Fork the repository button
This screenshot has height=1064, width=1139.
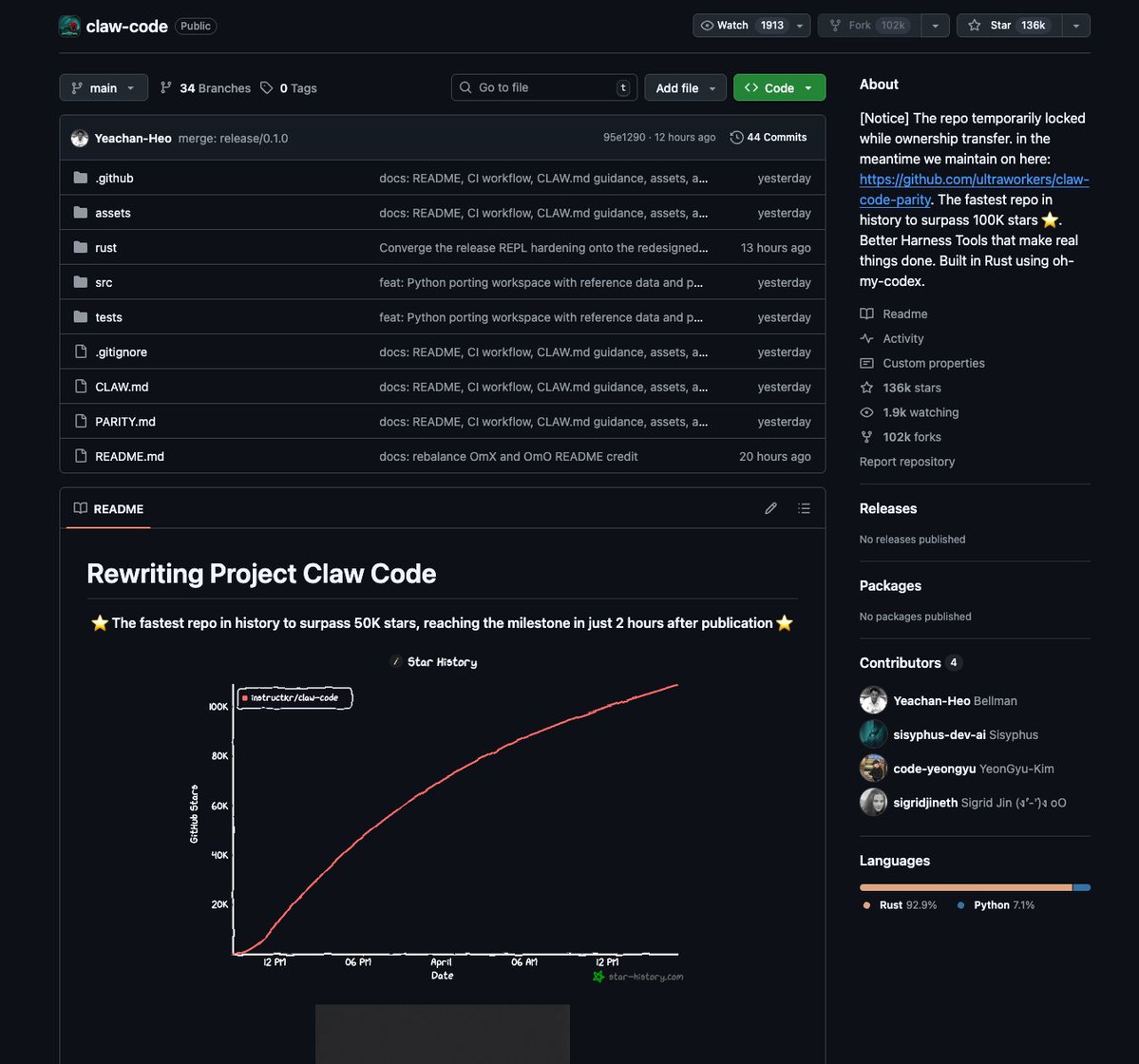869,26
